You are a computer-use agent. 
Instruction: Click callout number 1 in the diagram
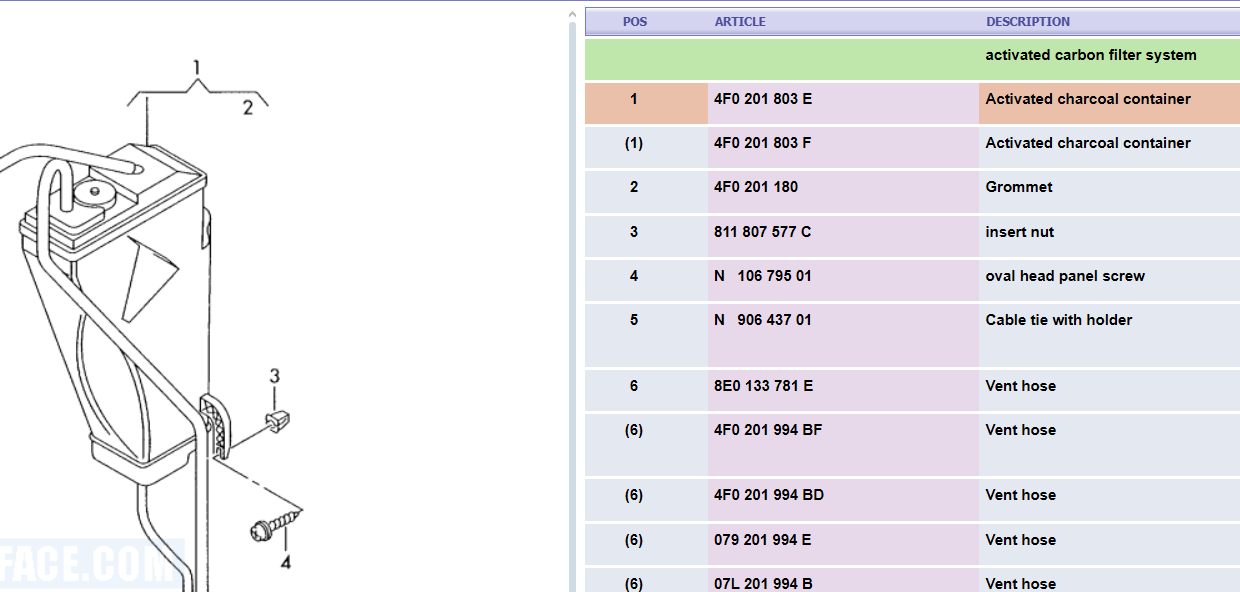point(197,68)
